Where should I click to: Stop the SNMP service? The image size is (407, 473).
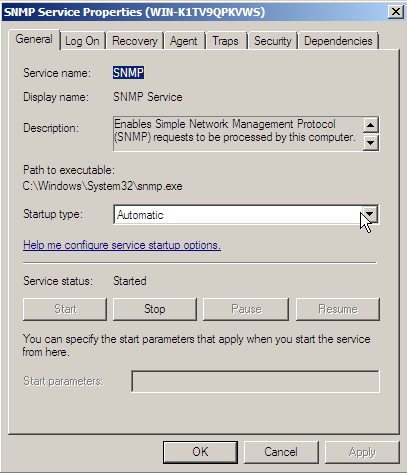tap(155, 309)
